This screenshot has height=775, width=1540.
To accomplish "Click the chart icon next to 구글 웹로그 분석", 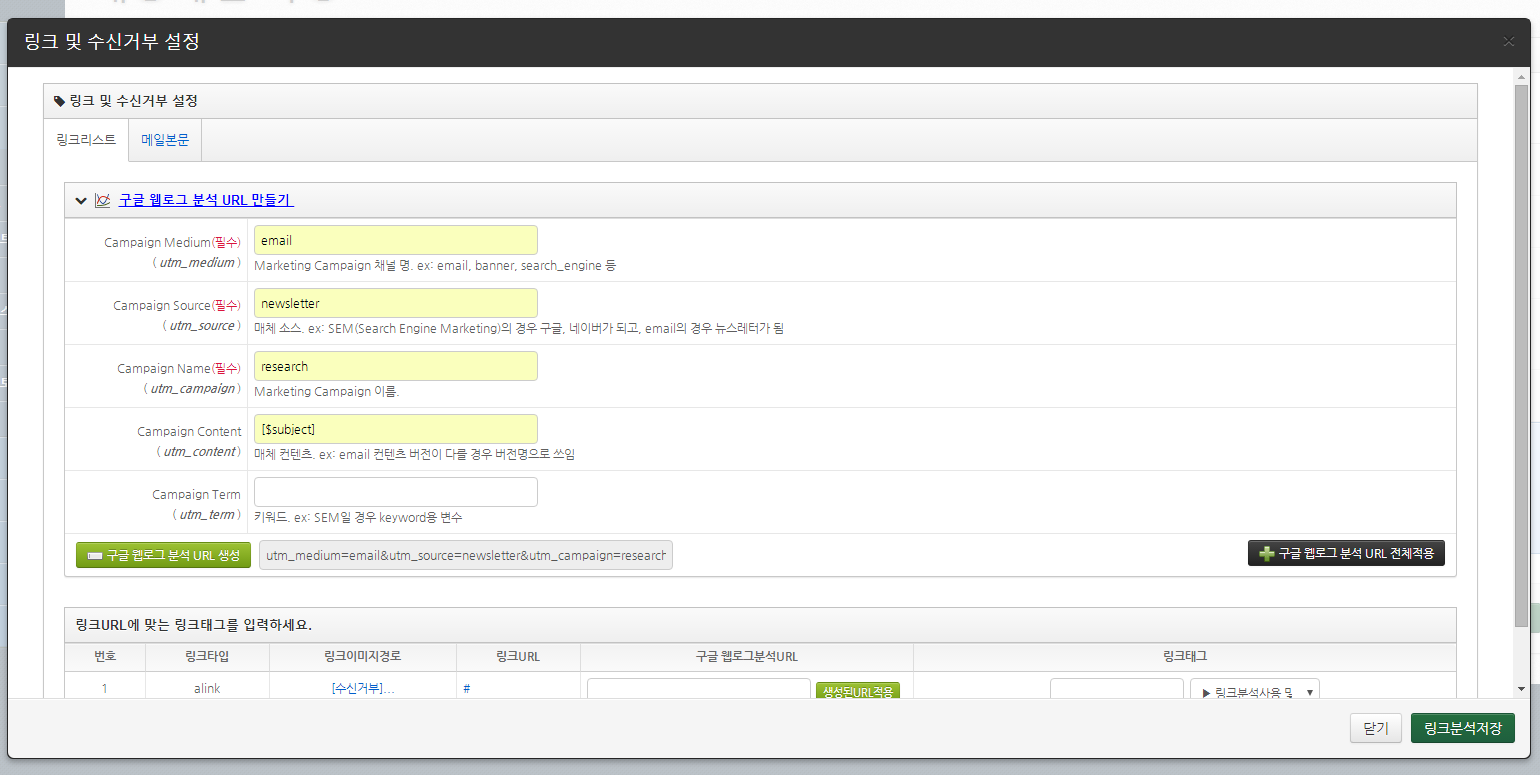I will tap(102, 200).
